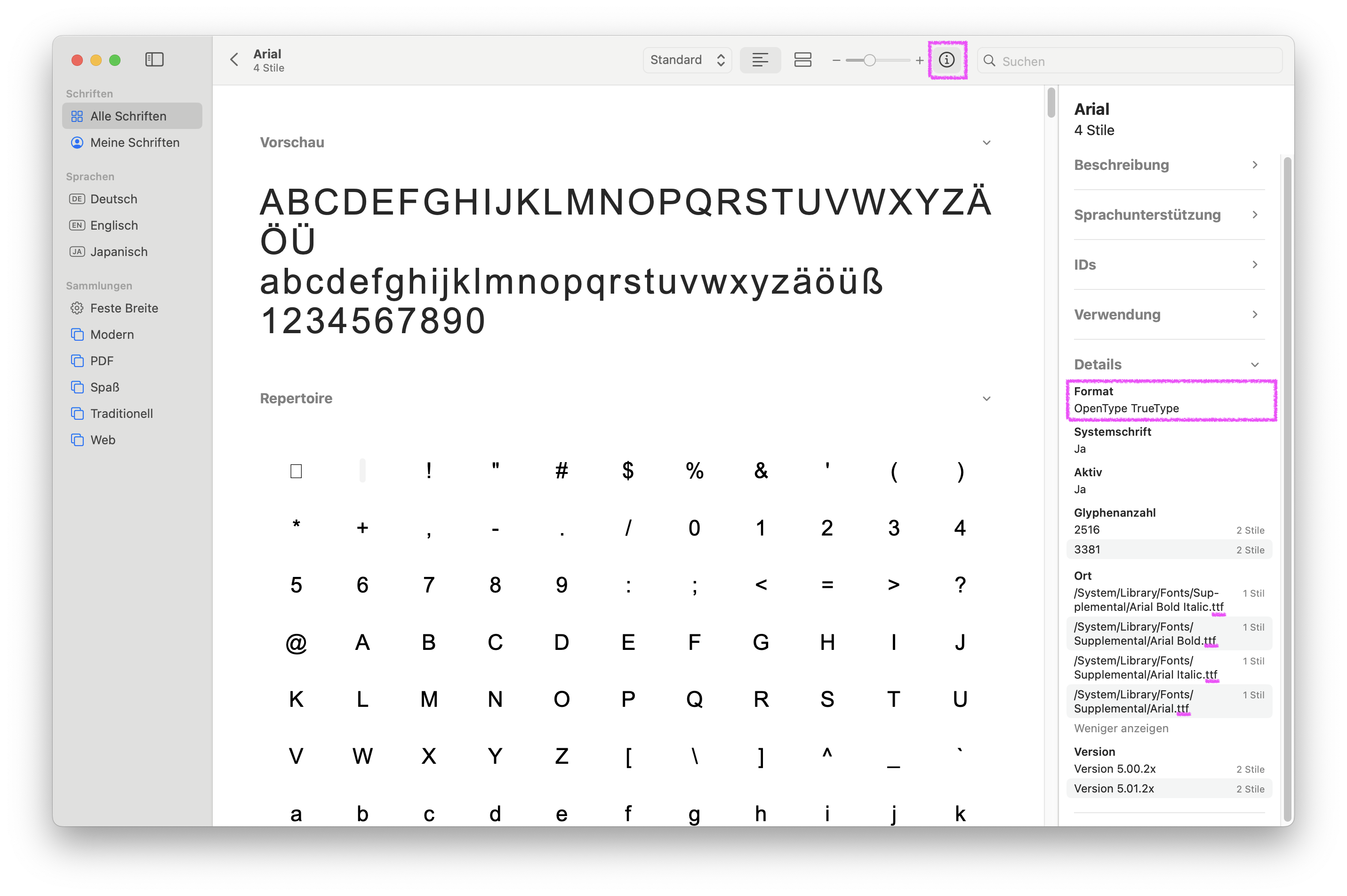Select the & glyph in Repertoire
This screenshot has height=896, width=1347.
[x=761, y=471]
